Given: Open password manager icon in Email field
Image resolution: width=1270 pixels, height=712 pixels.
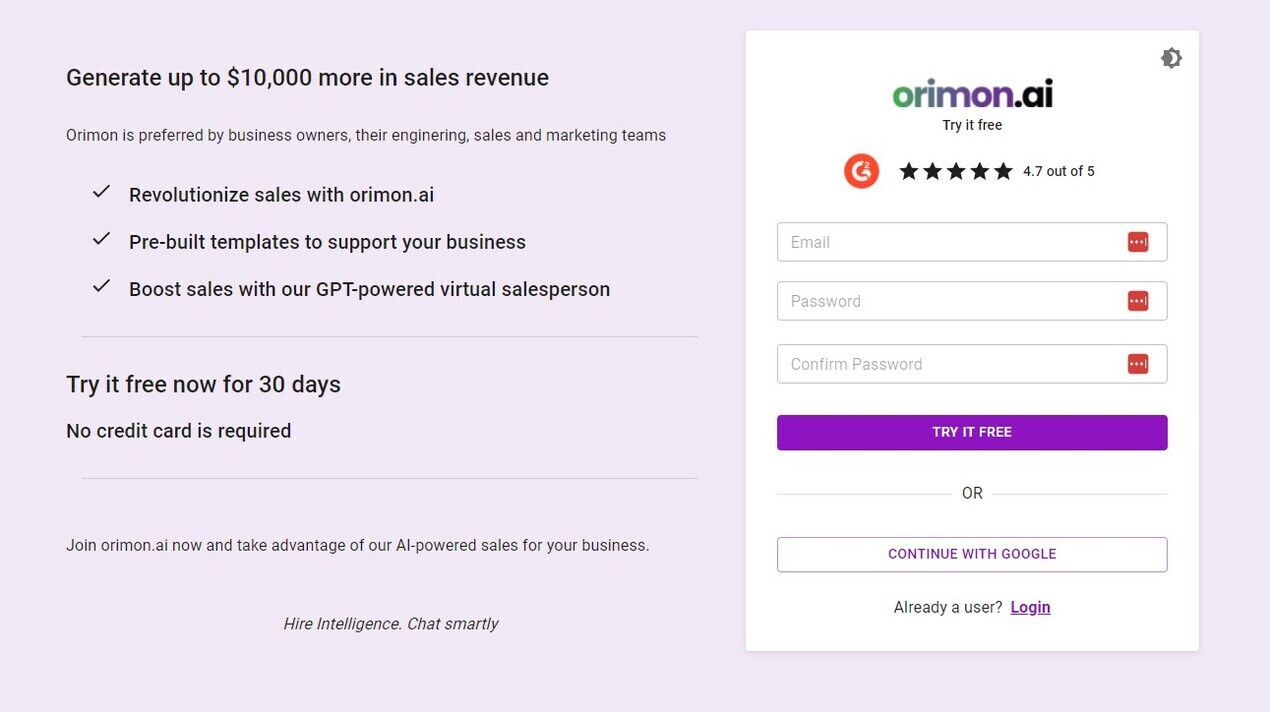Looking at the screenshot, I should pos(1138,242).
